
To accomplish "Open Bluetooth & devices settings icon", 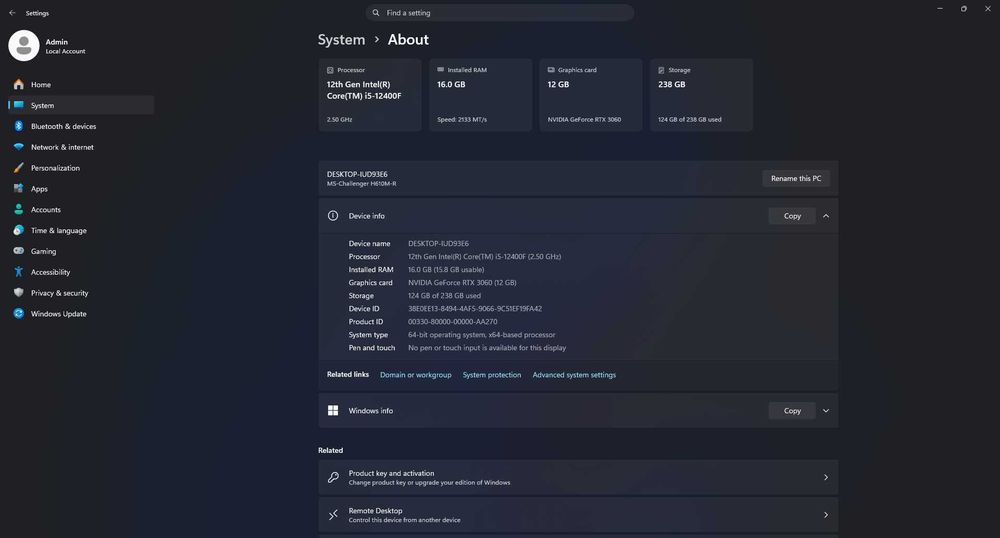I will [x=18, y=126].
